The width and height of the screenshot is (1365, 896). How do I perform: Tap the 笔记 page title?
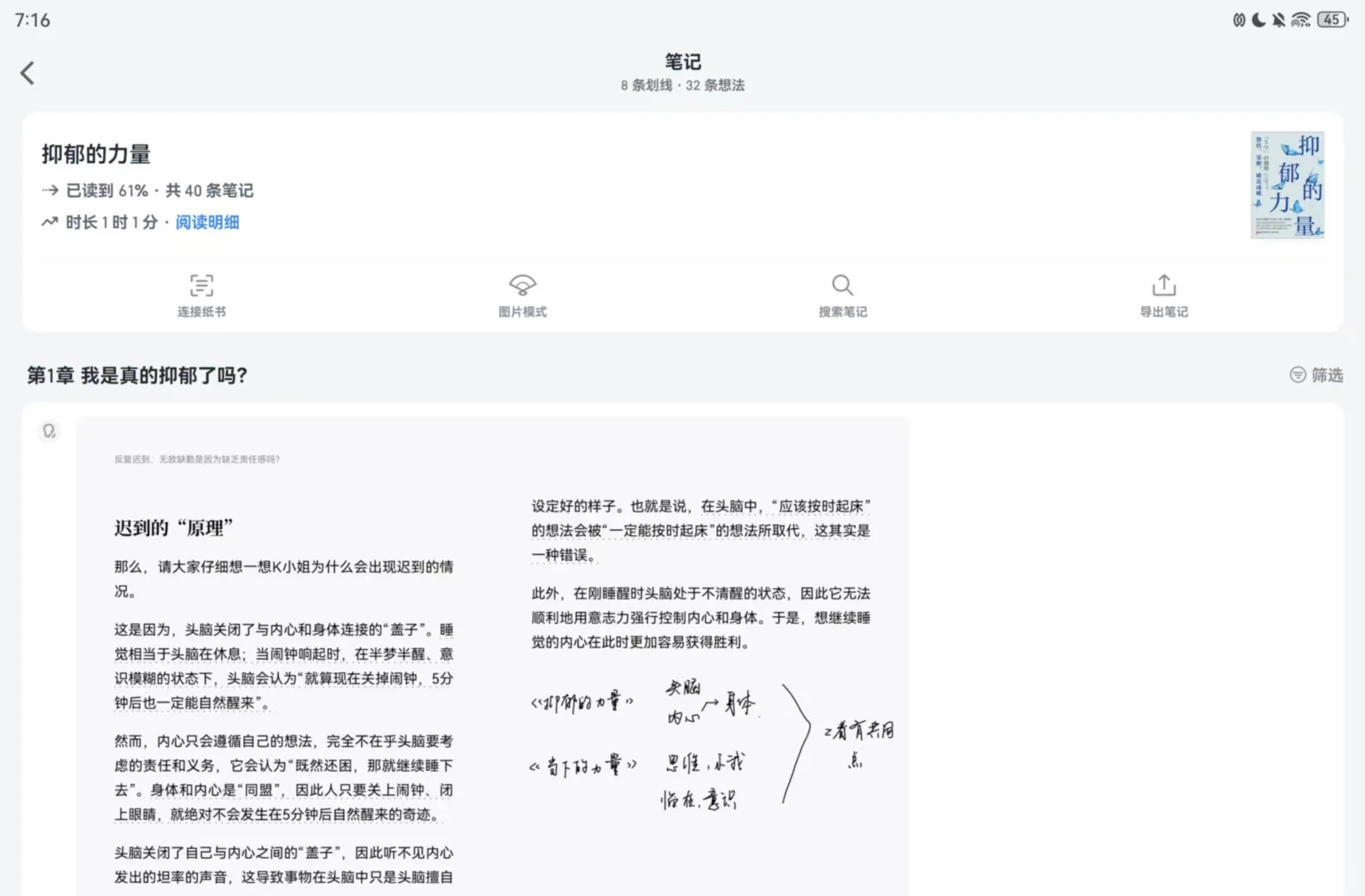(x=682, y=61)
